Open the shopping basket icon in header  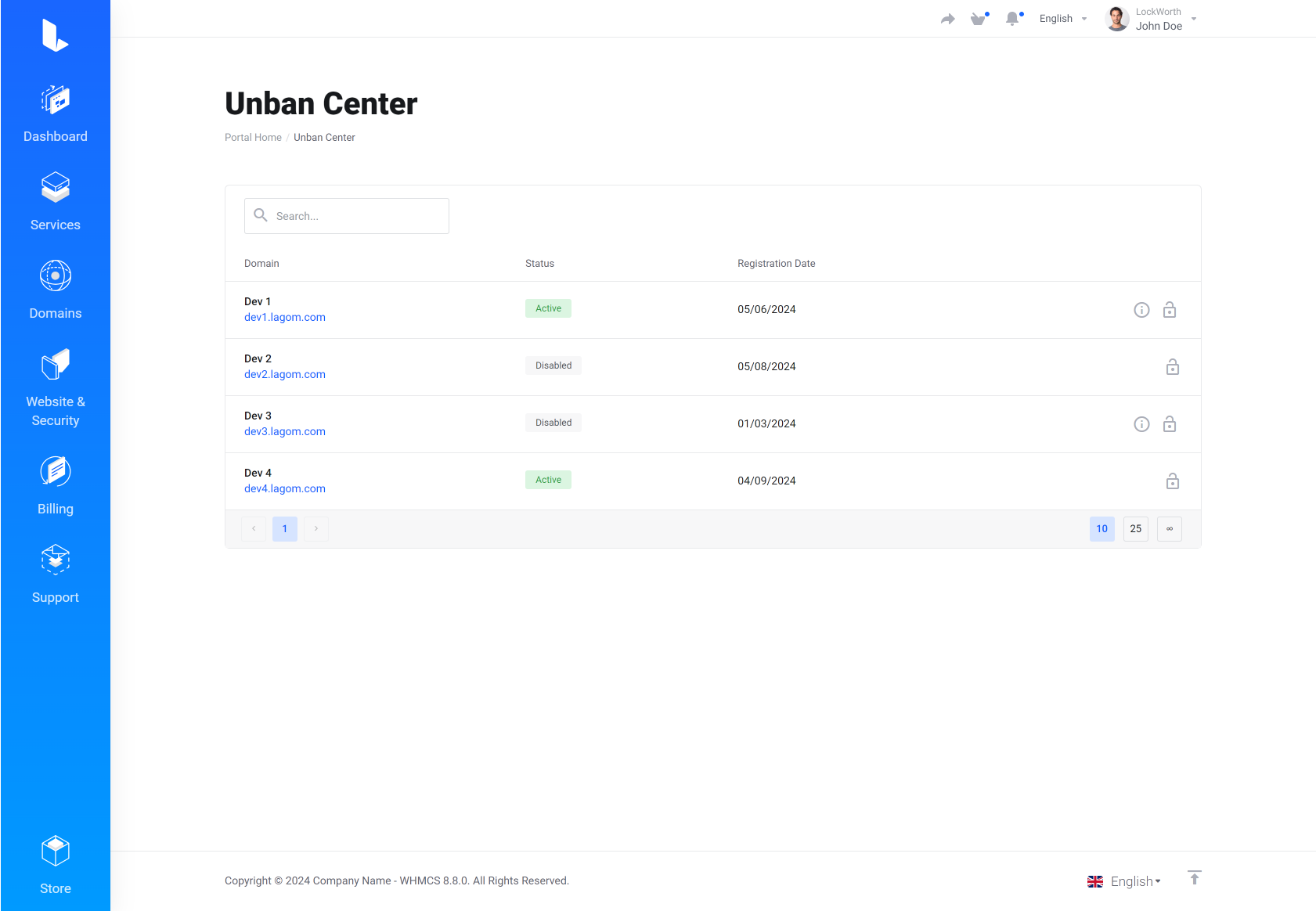click(979, 19)
